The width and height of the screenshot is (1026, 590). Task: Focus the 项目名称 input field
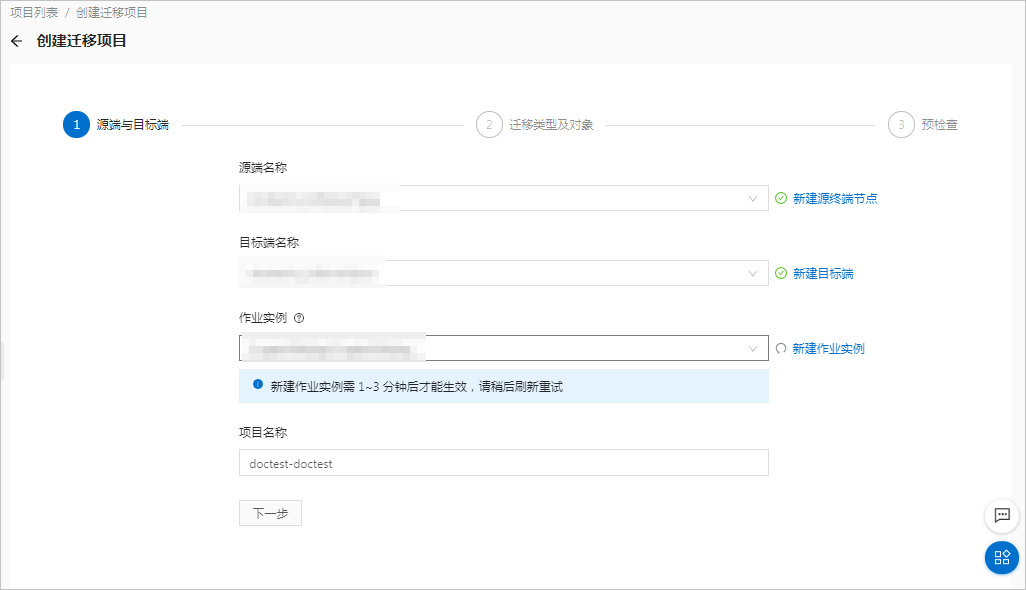pos(503,463)
